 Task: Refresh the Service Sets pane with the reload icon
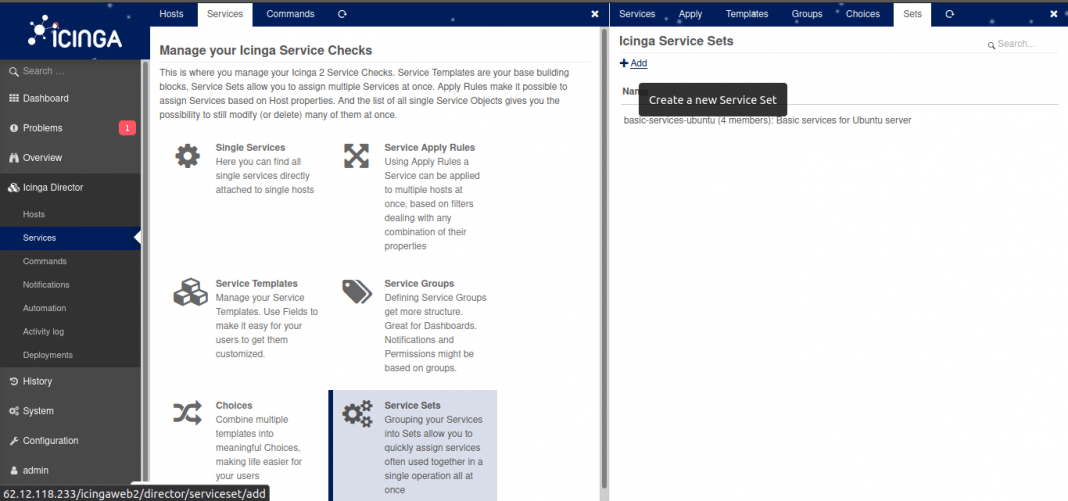(949, 14)
